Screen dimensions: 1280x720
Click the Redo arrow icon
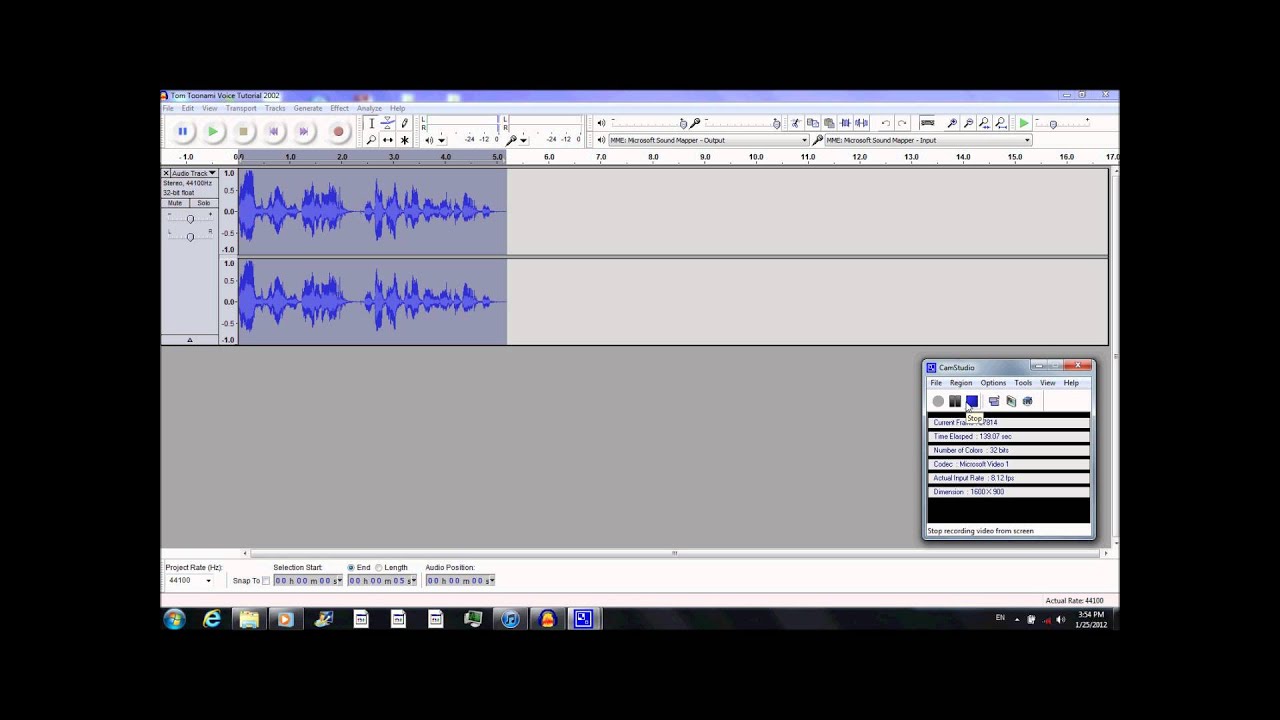pyautogui.click(x=902, y=123)
